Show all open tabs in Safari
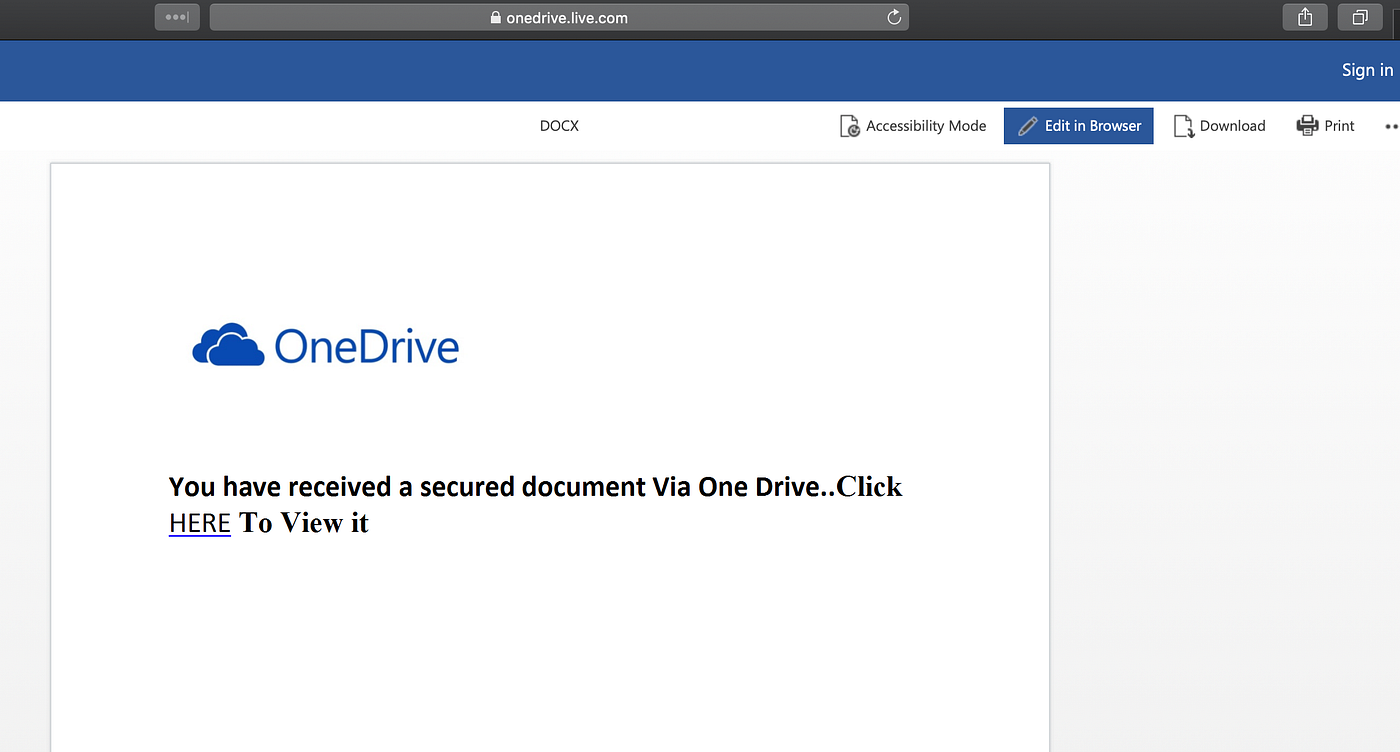 (x=1358, y=16)
